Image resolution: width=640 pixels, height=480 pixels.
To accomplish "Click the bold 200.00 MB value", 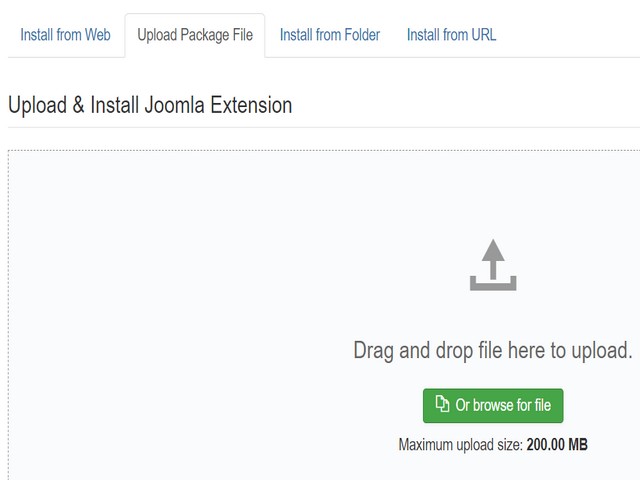I will tap(557, 444).
